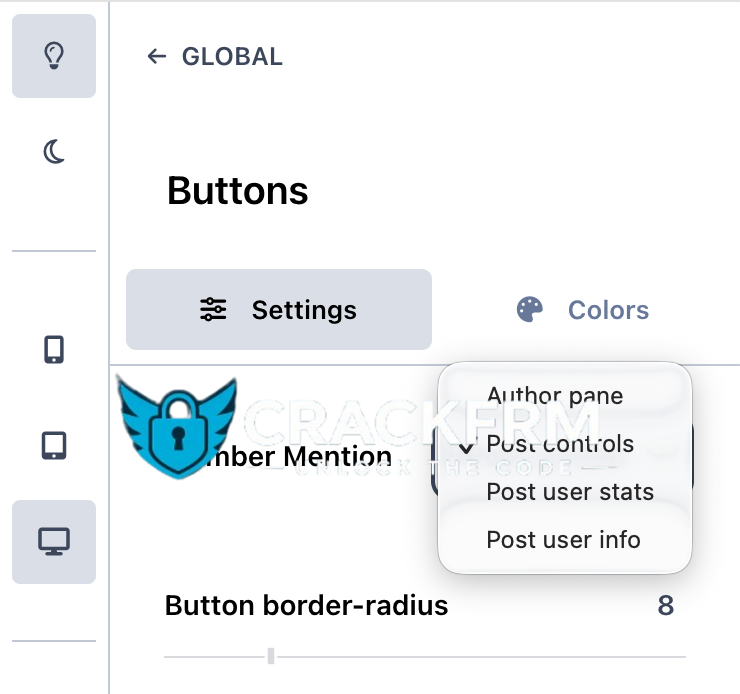Select the tablet preview icon
The height and width of the screenshot is (694, 740).
pos(54,445)
